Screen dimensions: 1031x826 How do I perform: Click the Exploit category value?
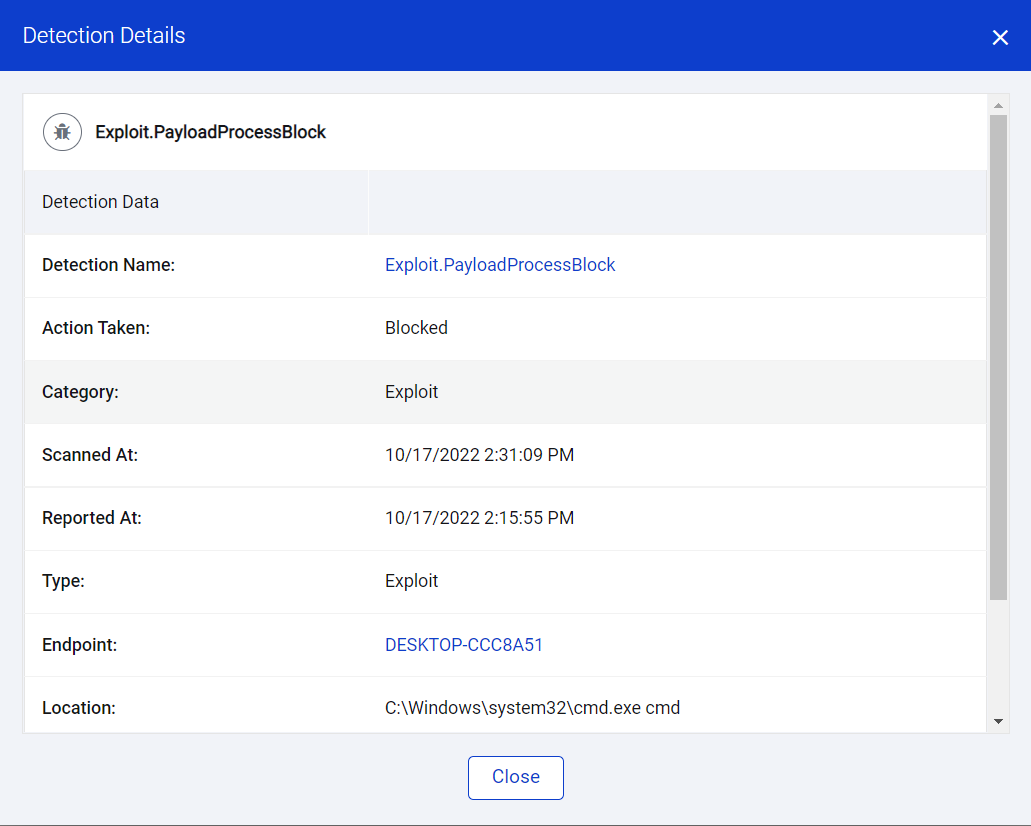click(411, 391)
